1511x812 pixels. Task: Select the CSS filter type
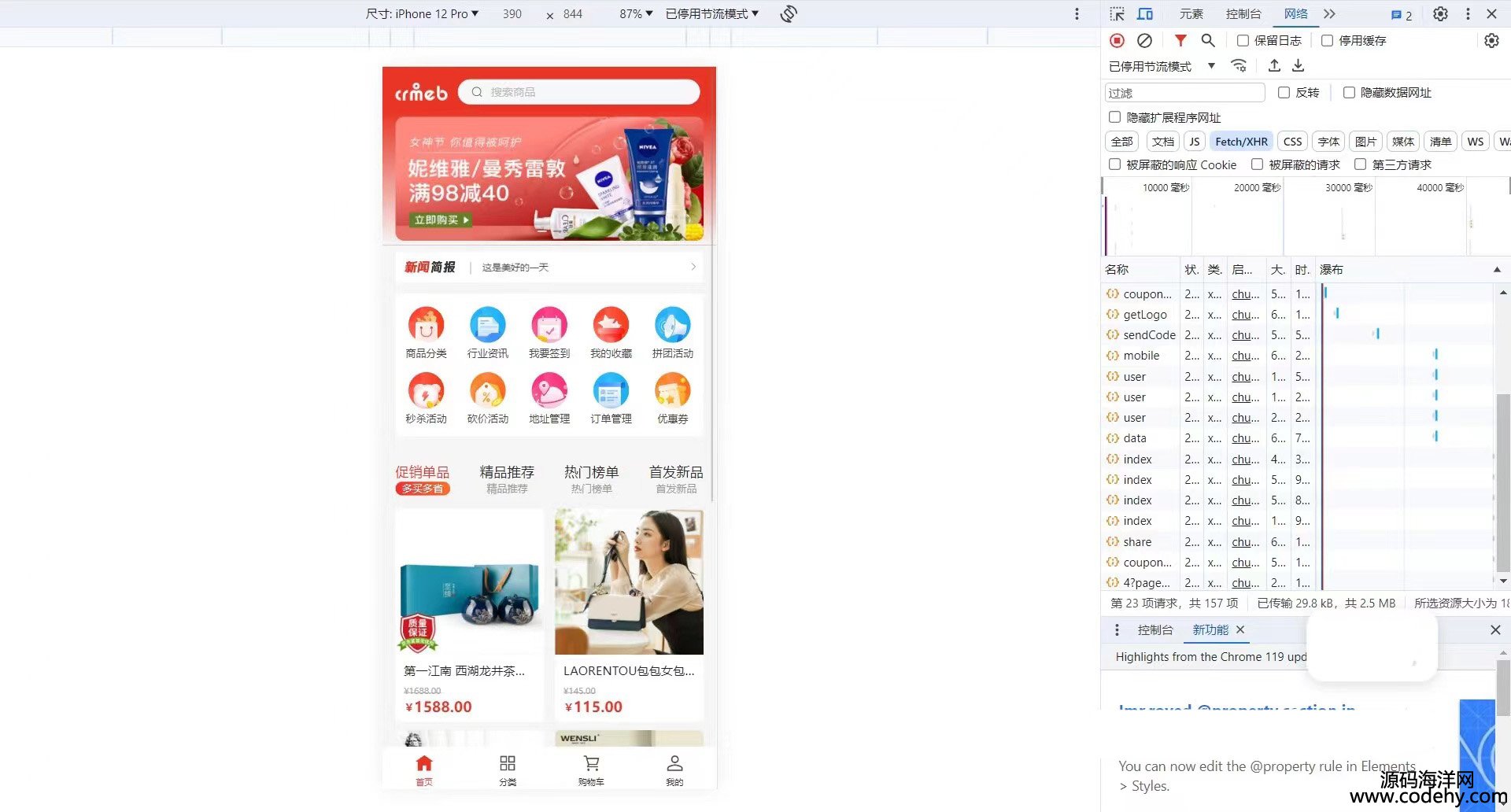click(x=1292, y=142)
